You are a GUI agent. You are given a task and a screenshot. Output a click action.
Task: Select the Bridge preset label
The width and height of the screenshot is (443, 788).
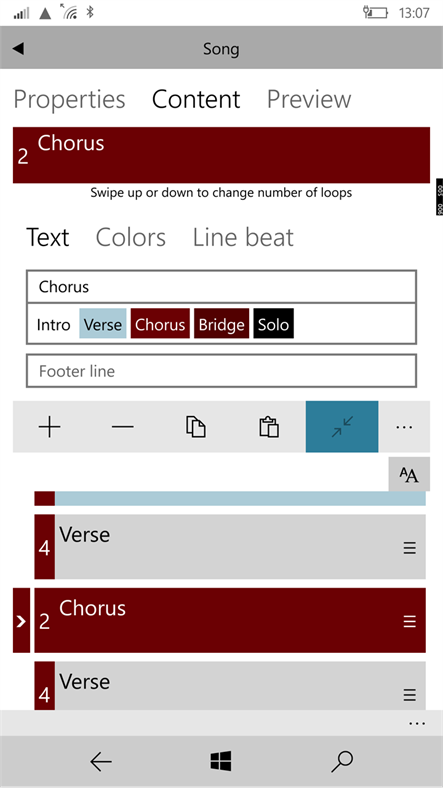pyautogui.click(x=222, y=324)
